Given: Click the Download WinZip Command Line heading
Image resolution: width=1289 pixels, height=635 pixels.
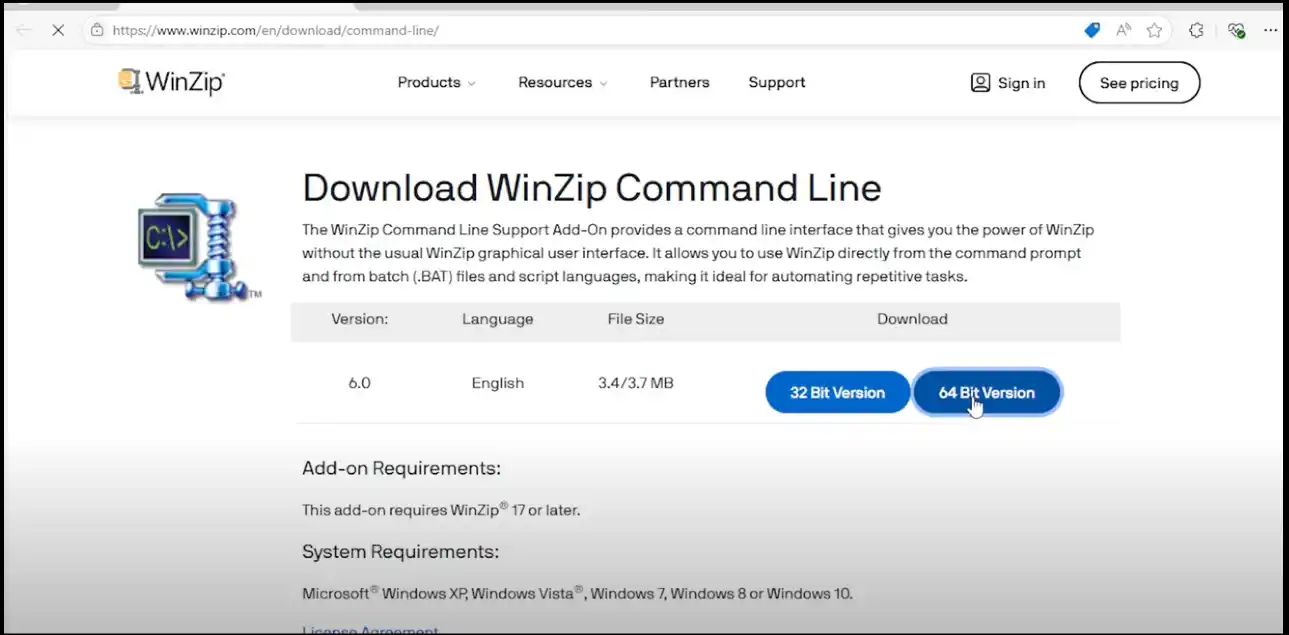Looking at the screenshot, I should 592,188.
